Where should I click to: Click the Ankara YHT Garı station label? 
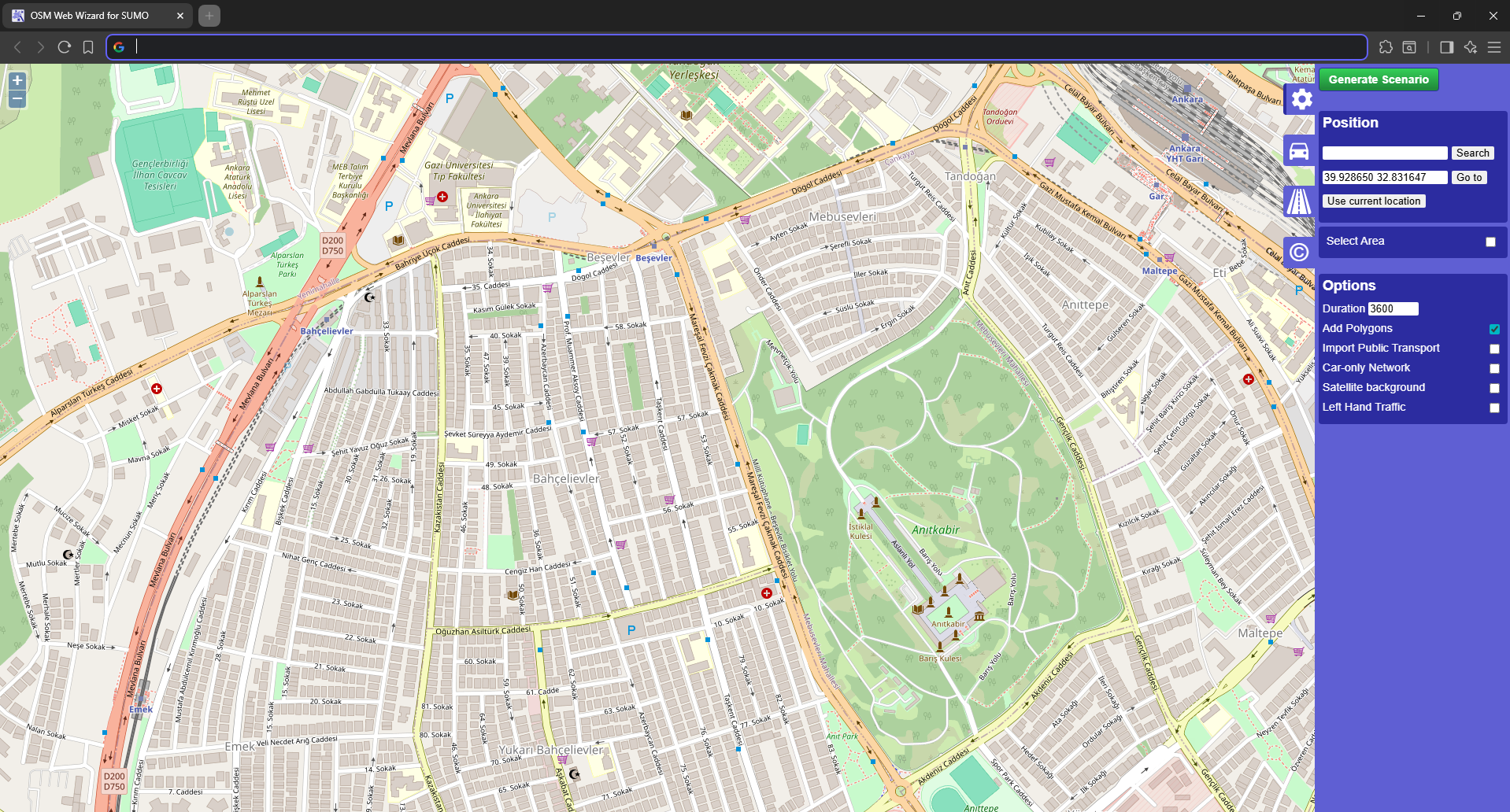pyautogui.click(x=1185, y=153)
